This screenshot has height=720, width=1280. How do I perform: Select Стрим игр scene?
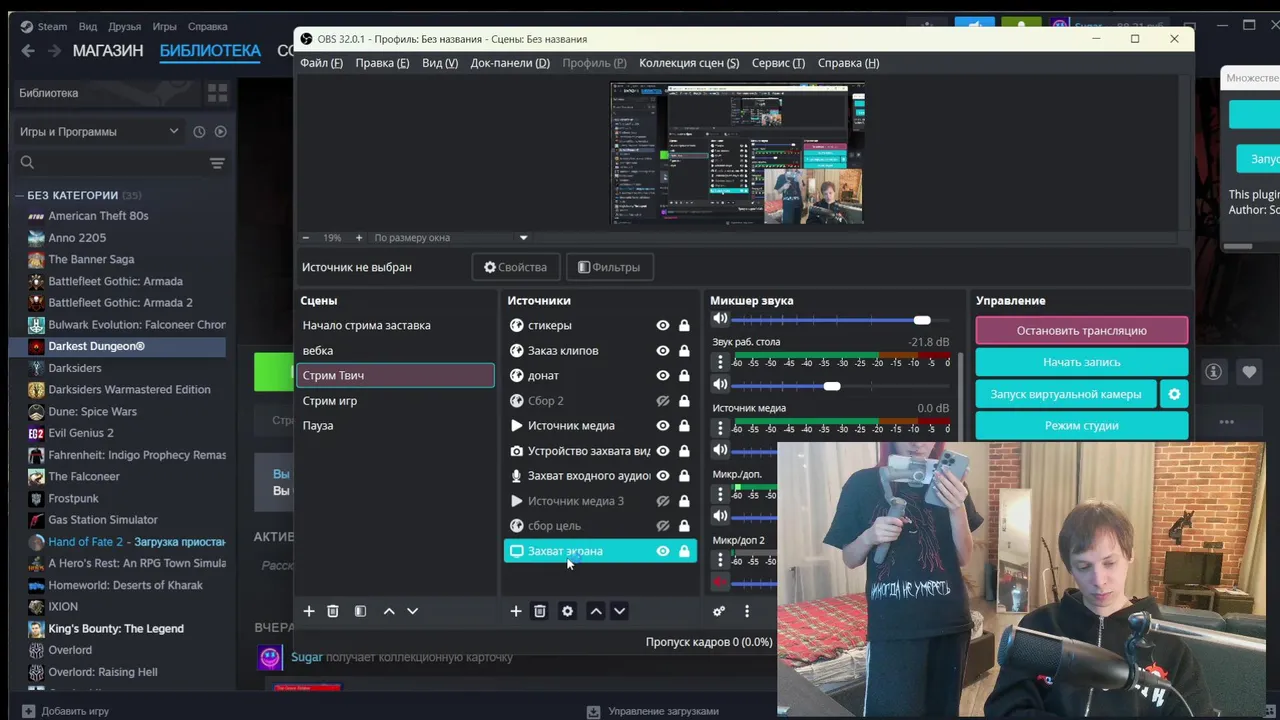[x=395, y=401]
